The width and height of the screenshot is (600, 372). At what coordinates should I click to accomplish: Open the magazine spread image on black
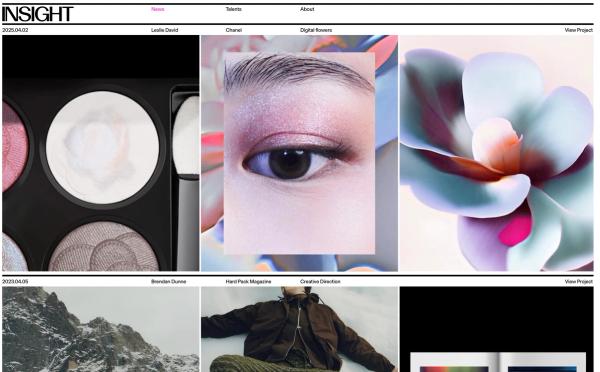(497, 329)
